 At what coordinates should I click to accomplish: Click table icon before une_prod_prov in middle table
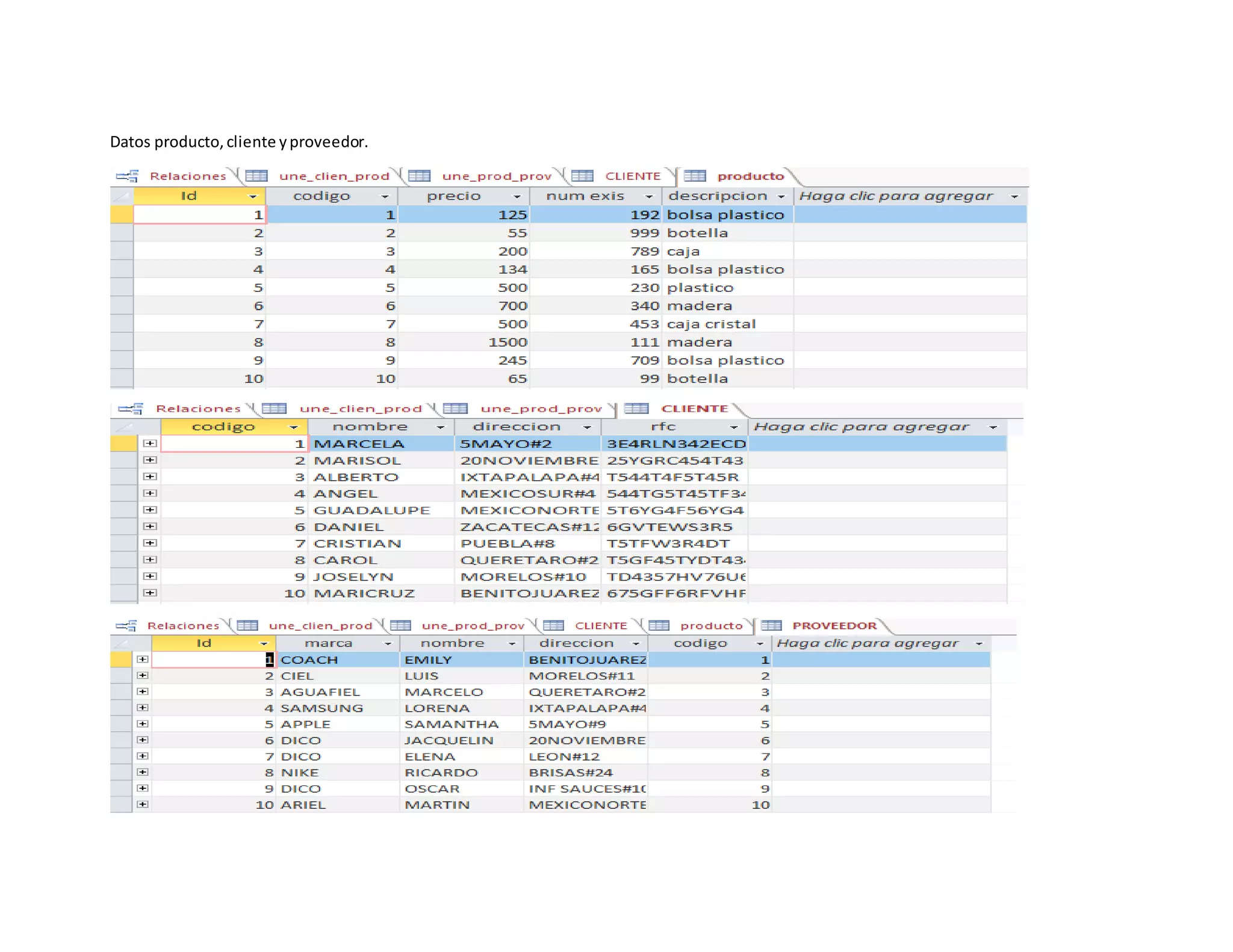click(455, 409)
